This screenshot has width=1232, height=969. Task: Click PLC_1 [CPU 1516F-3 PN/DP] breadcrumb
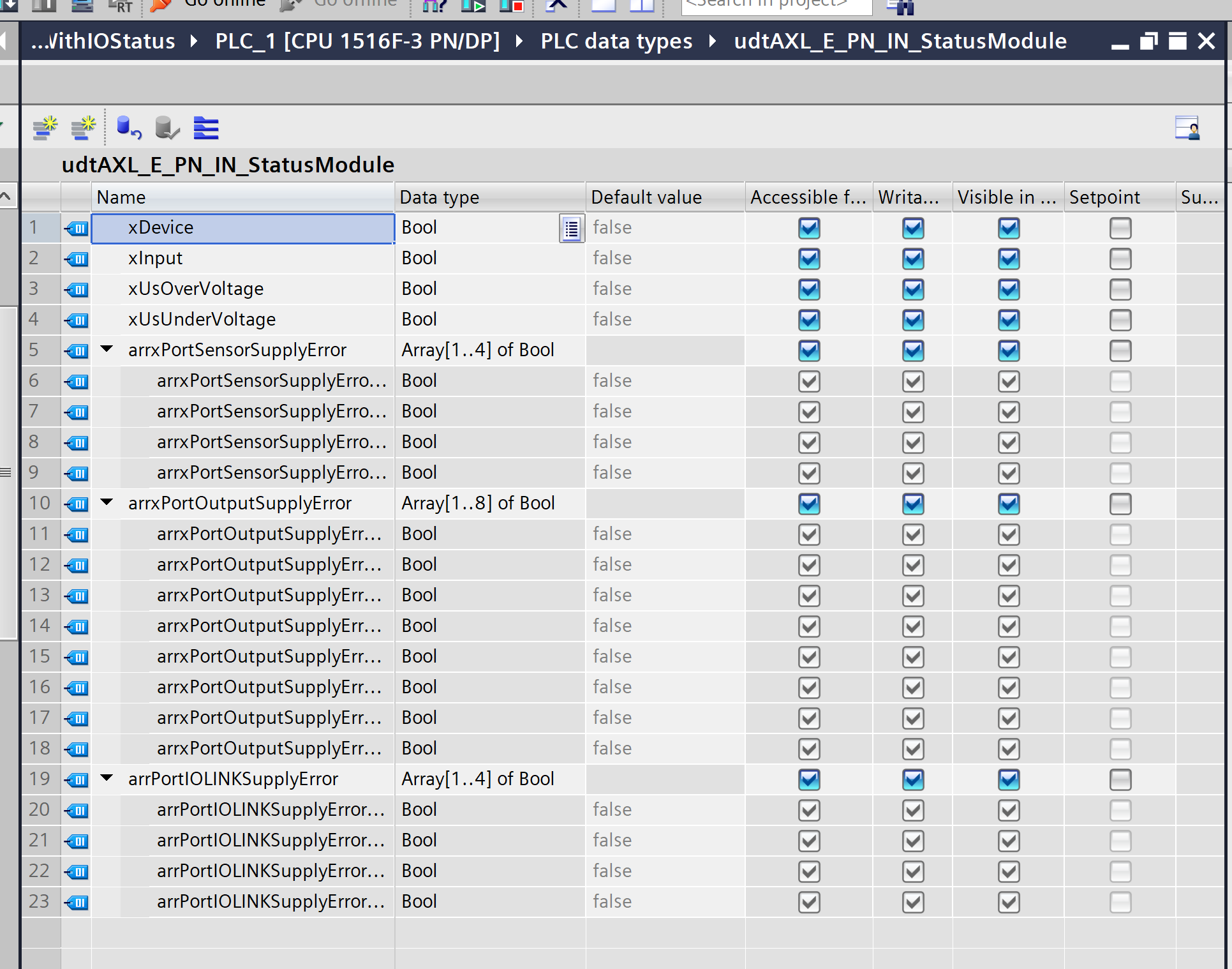click(x=357, y=41)
